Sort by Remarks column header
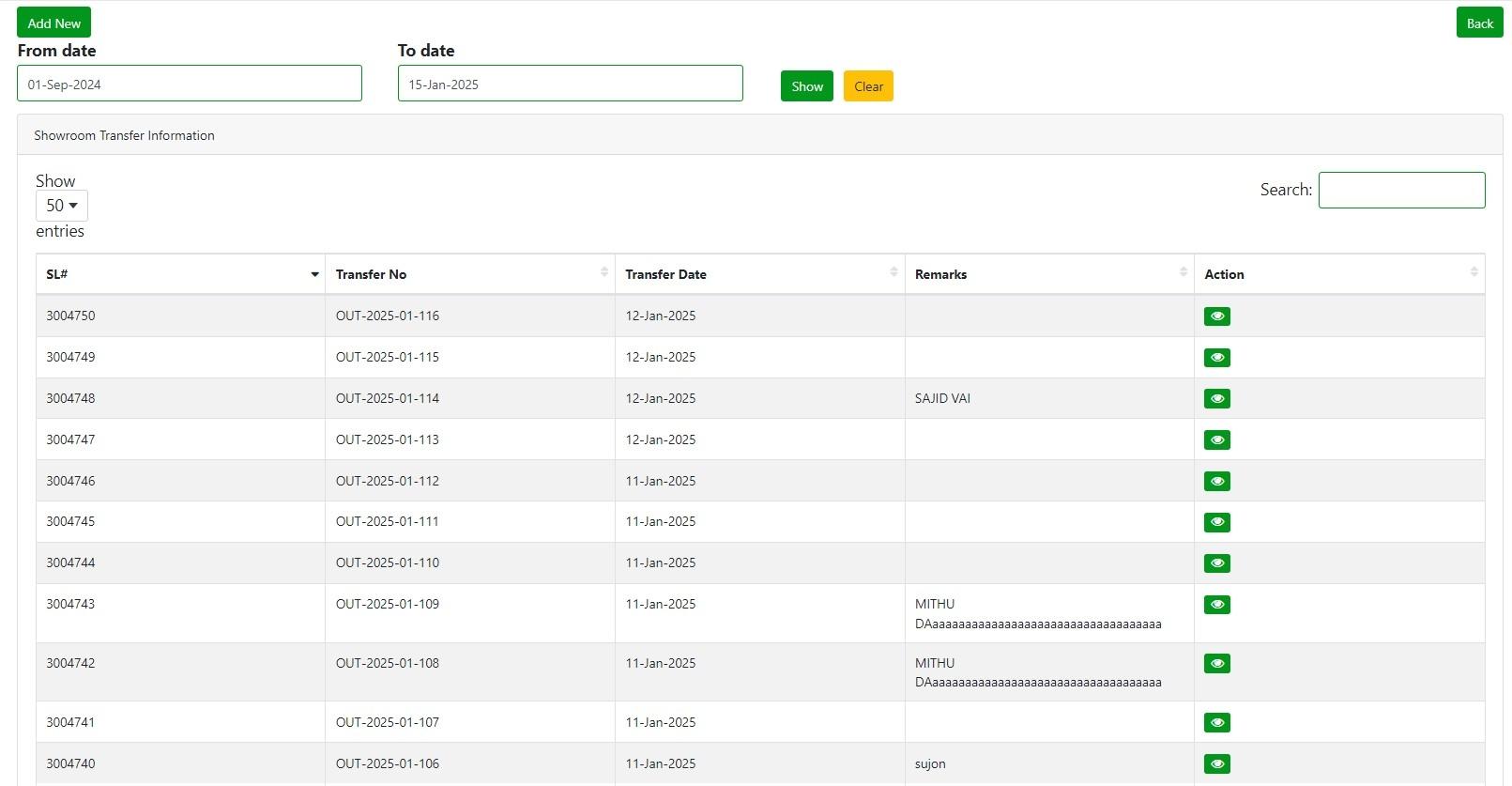Image resolution: width=1512 pixels, height=786 pixels. (x=1048, y=274)
